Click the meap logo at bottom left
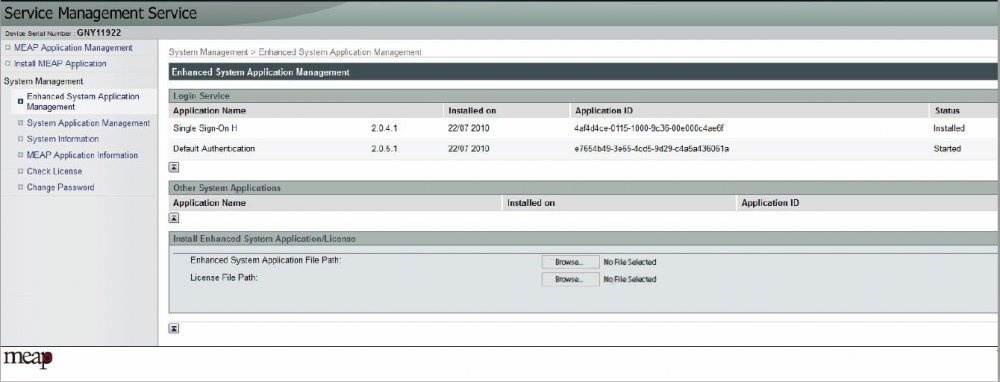The image size is (1000, 382). point(28,359)
